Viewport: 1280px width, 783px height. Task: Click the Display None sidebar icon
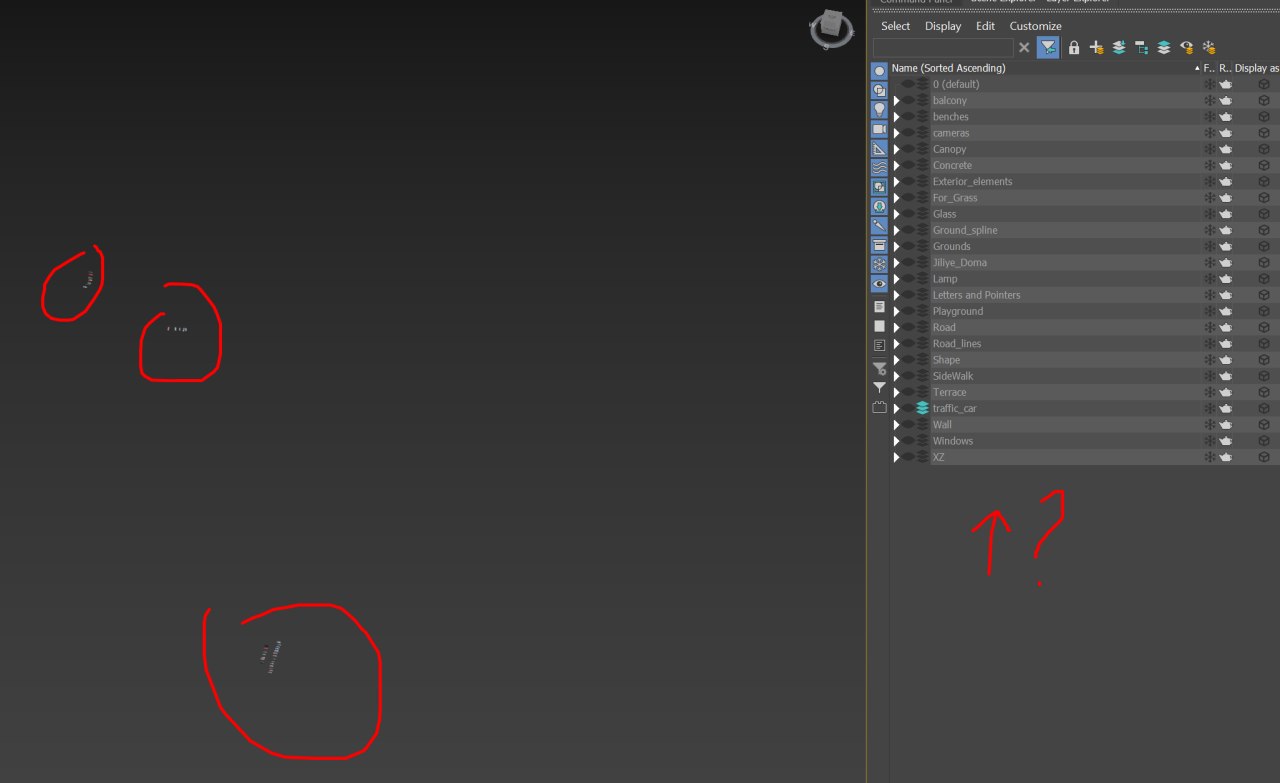[879, 326]
